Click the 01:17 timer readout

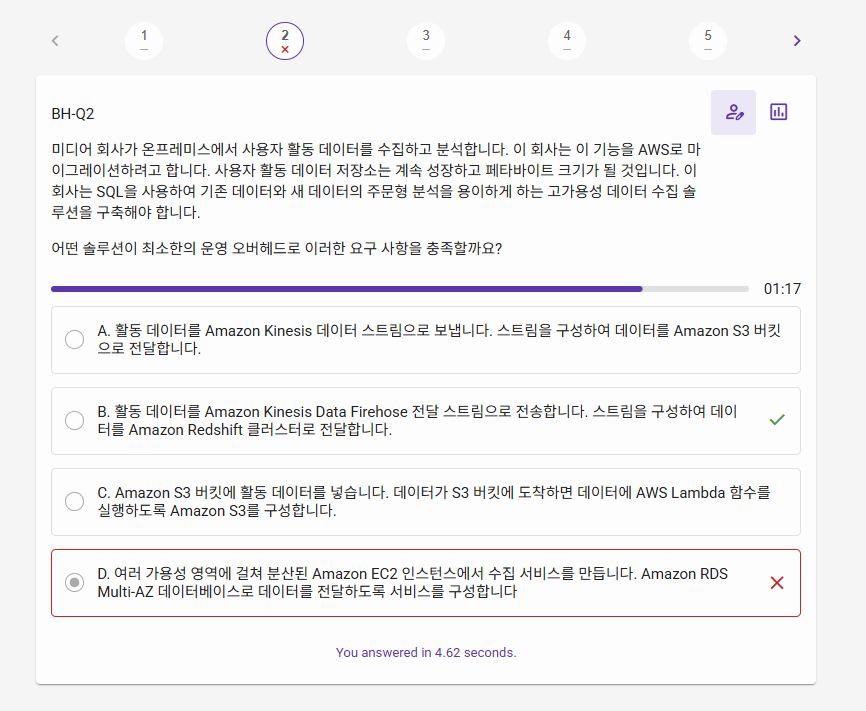tap(782, 289)
